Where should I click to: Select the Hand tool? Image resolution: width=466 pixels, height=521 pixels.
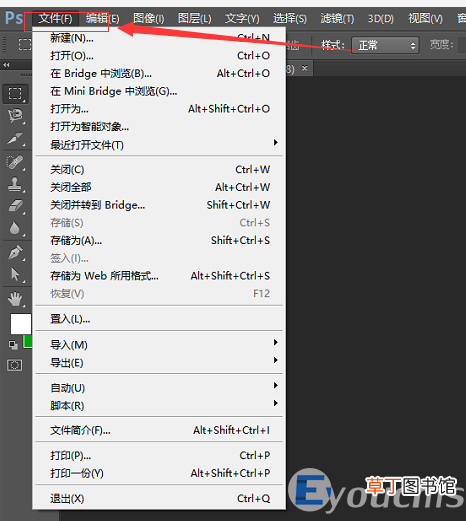(15, 299)
